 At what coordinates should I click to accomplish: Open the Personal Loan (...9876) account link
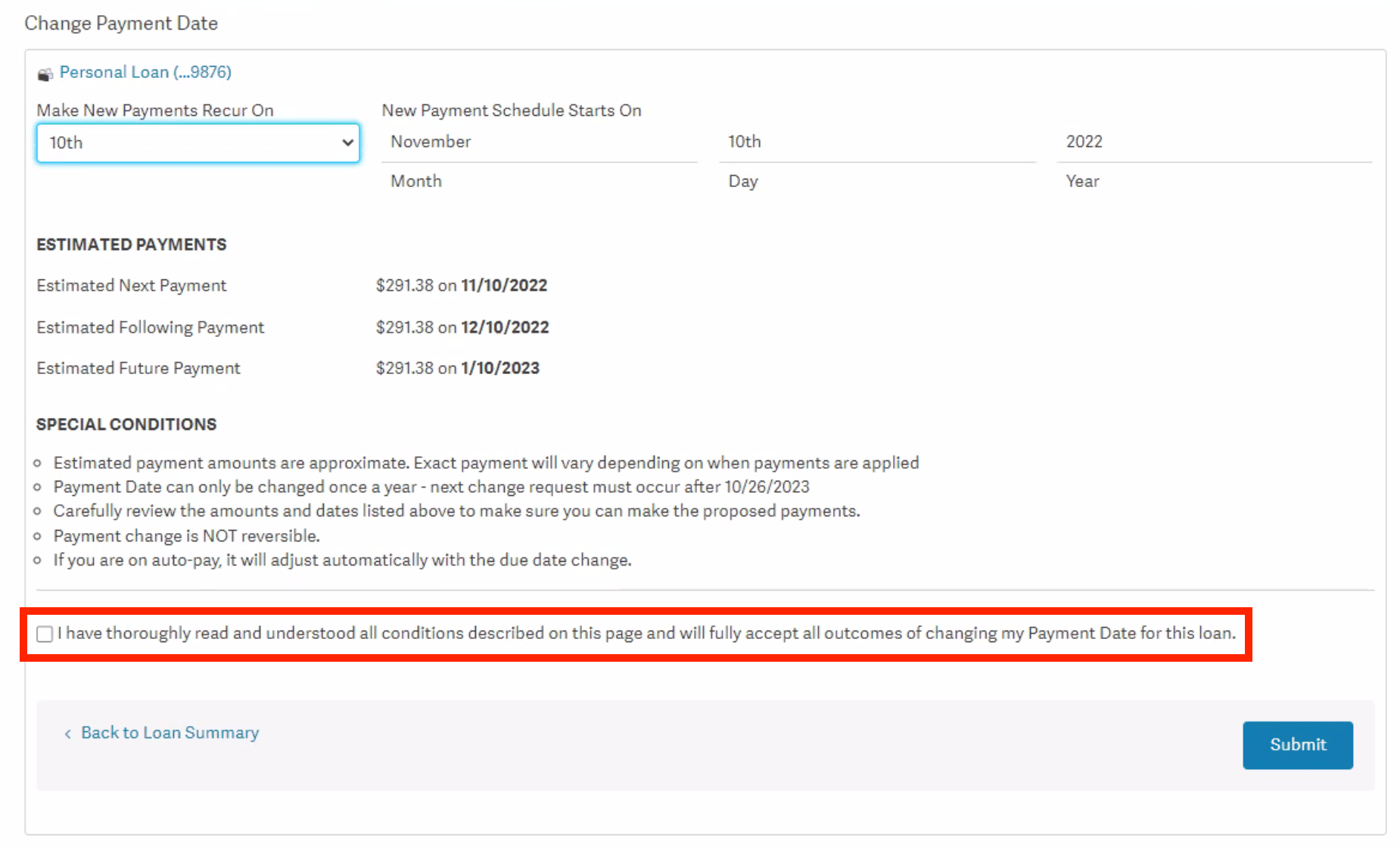[x=145, y=72]
